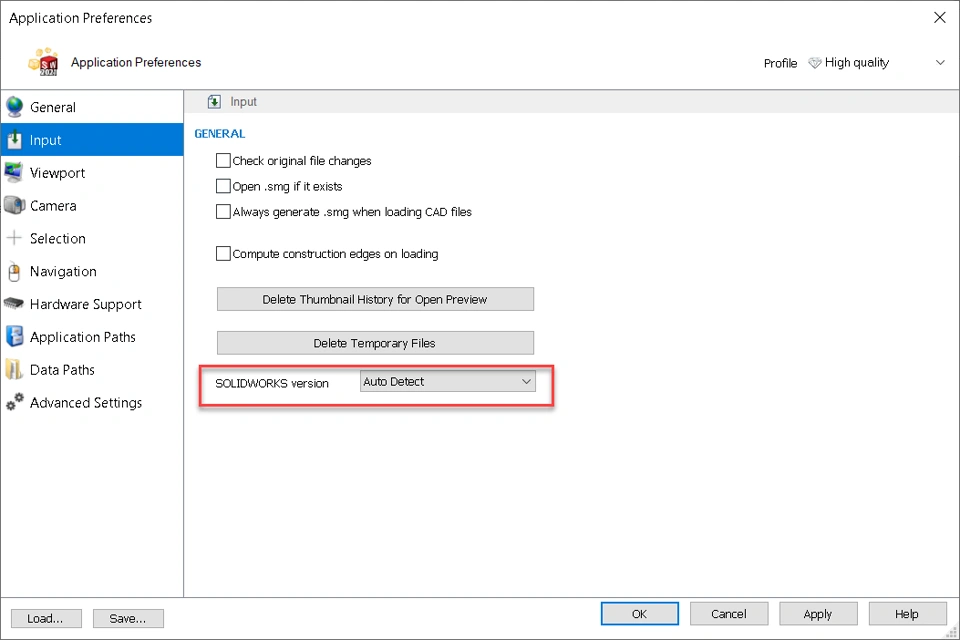Click the Advanced Settings gears icon

point(14,403)
